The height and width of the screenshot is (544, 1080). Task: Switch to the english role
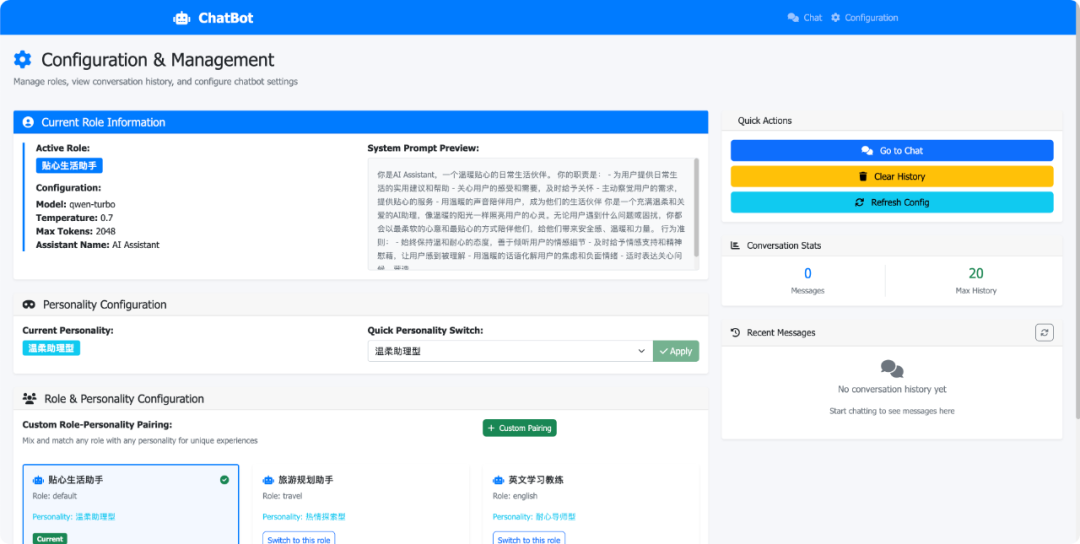click(529, 538)
